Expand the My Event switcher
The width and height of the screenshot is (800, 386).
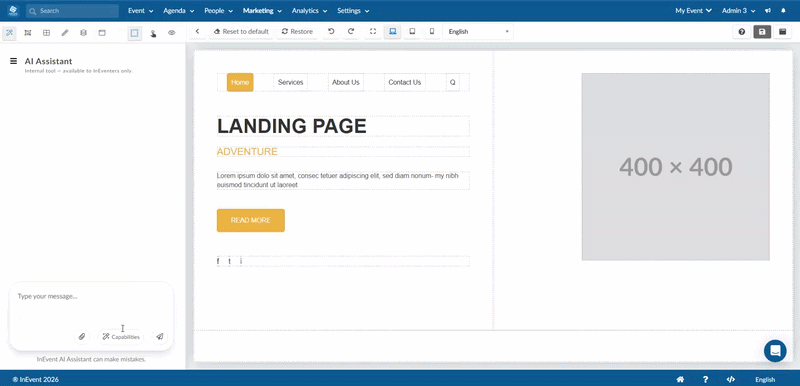click(693, 11)
